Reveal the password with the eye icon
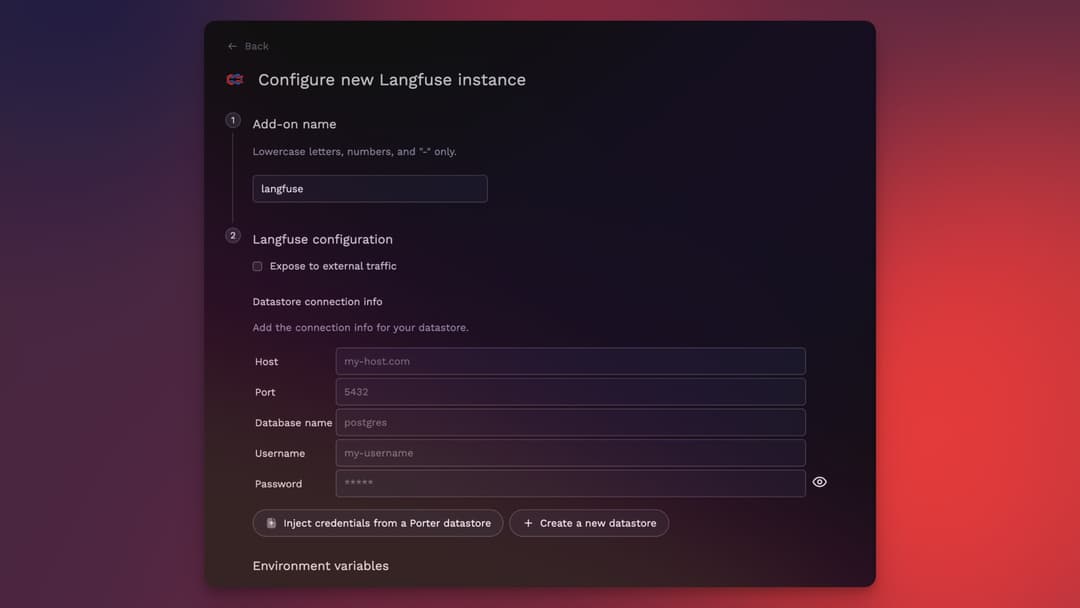The width and height of the screenshot is (1080, 608). (x=819, y=482)
